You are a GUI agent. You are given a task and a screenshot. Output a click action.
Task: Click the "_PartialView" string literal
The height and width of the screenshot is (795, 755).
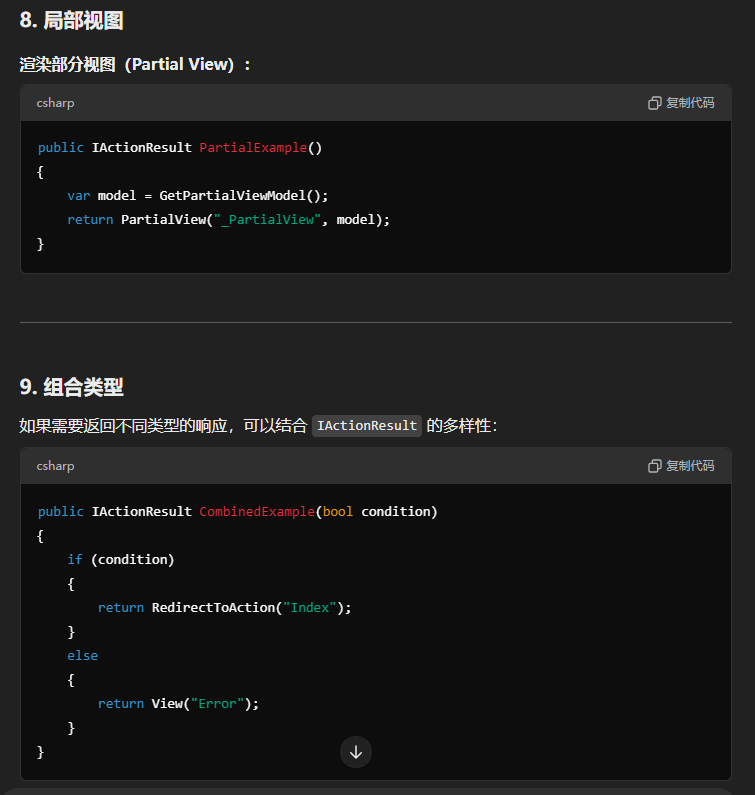click(267, 220)
